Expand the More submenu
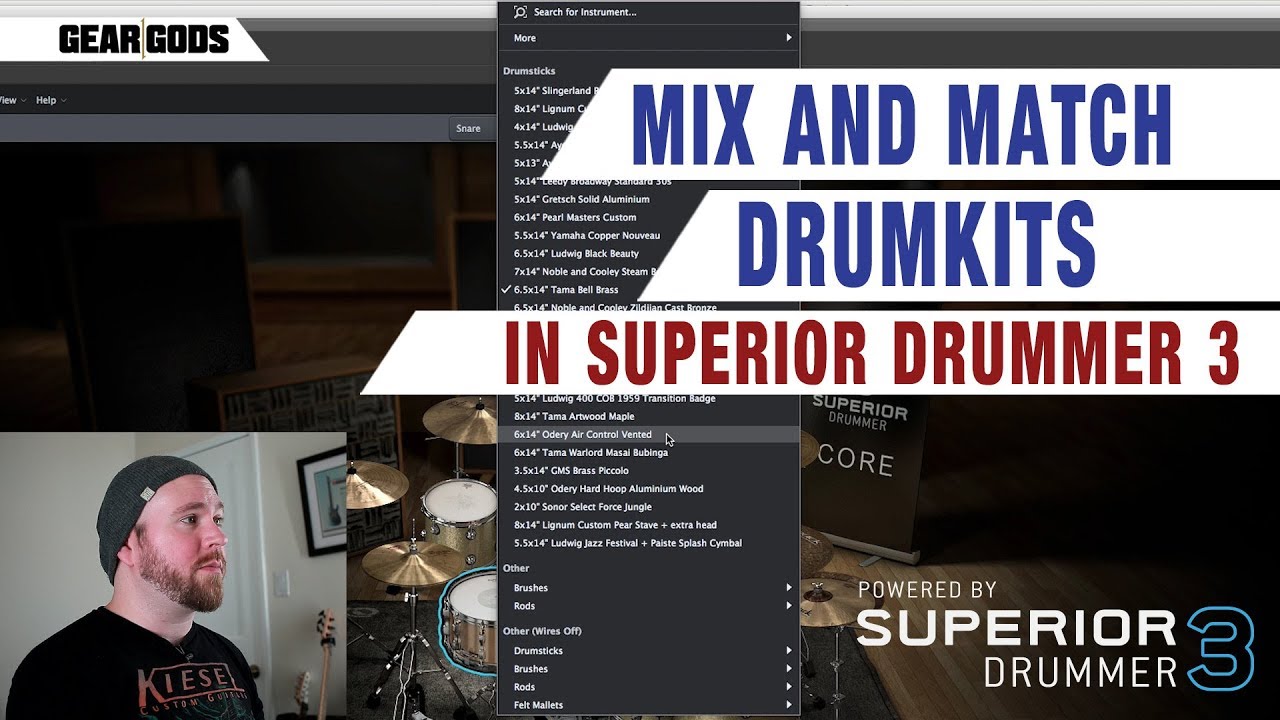 [x=648, y=38]
